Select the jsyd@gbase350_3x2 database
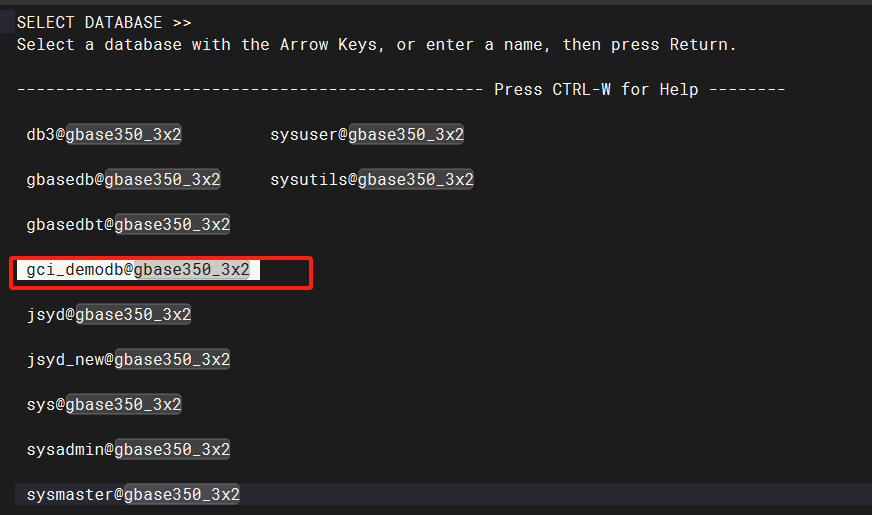872x515 pixels. [x=109, y=315]
